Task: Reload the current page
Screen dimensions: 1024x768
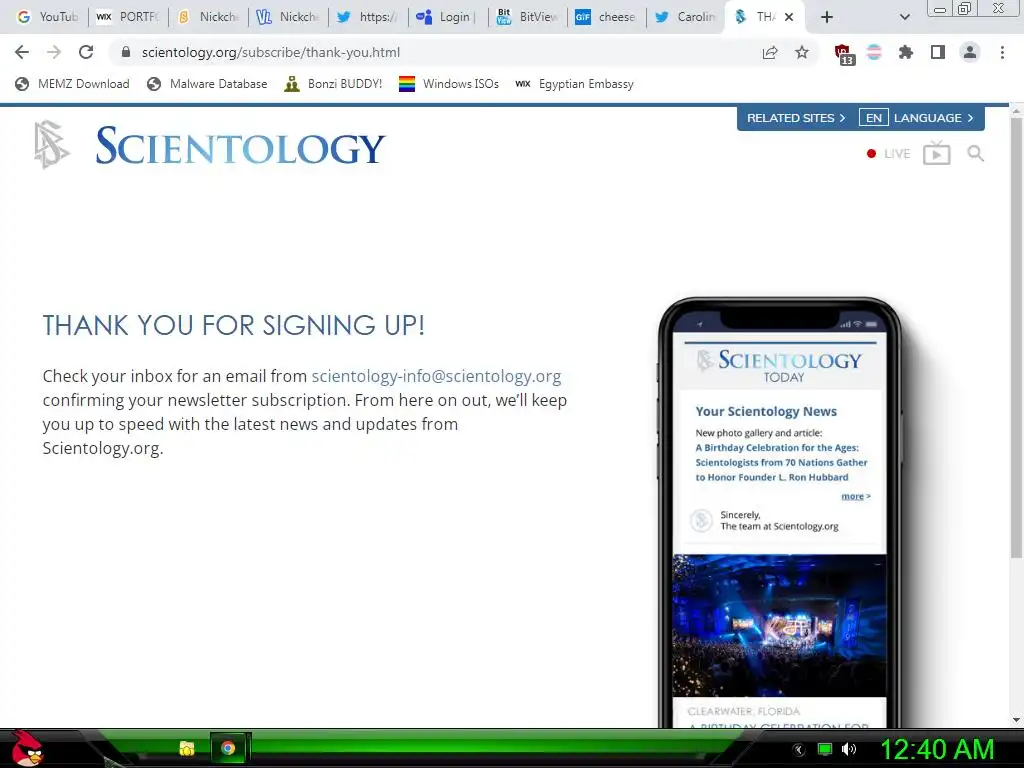Action: tap(86, 52)
